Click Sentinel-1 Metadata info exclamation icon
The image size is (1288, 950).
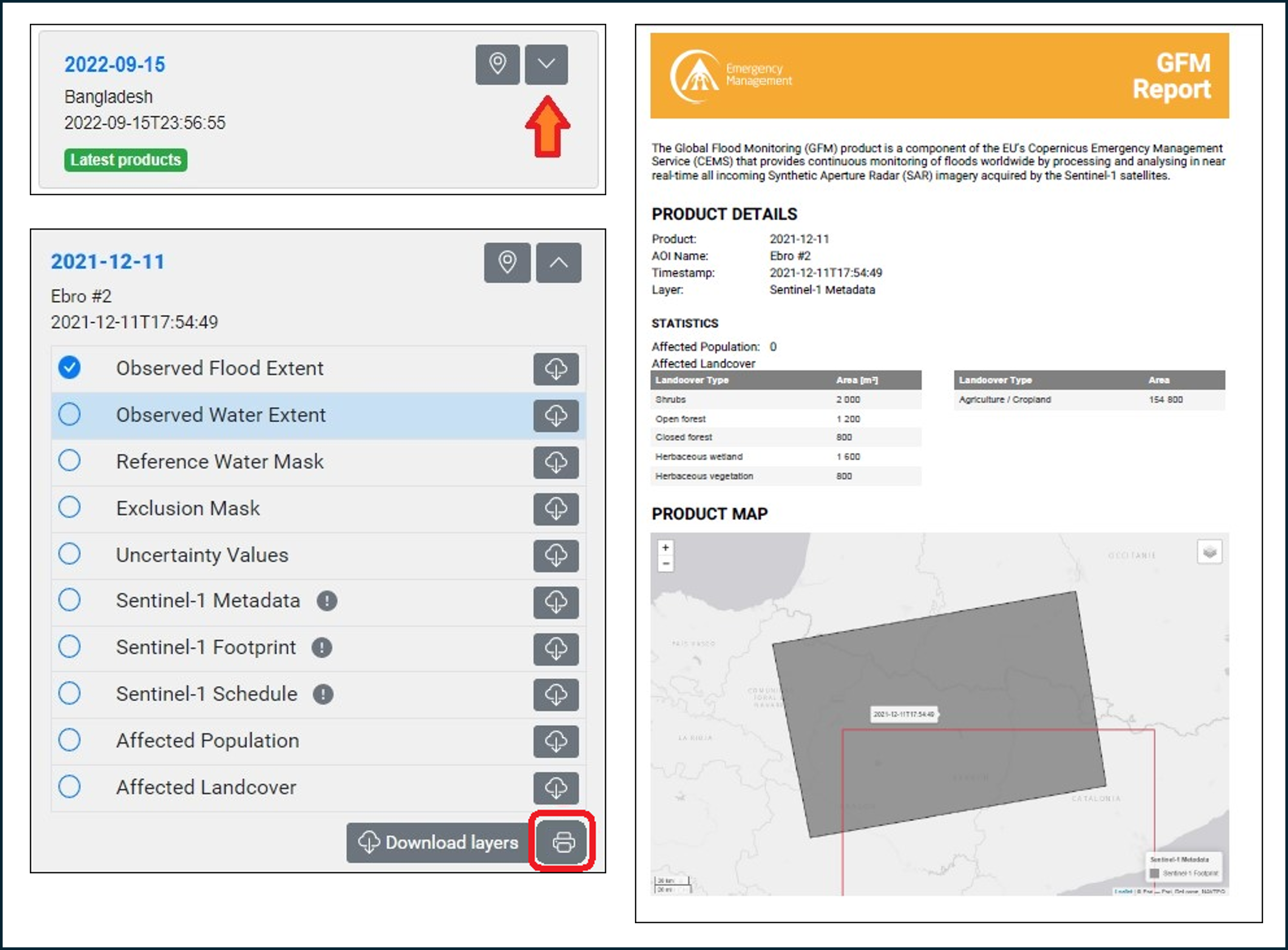(327, 601)
